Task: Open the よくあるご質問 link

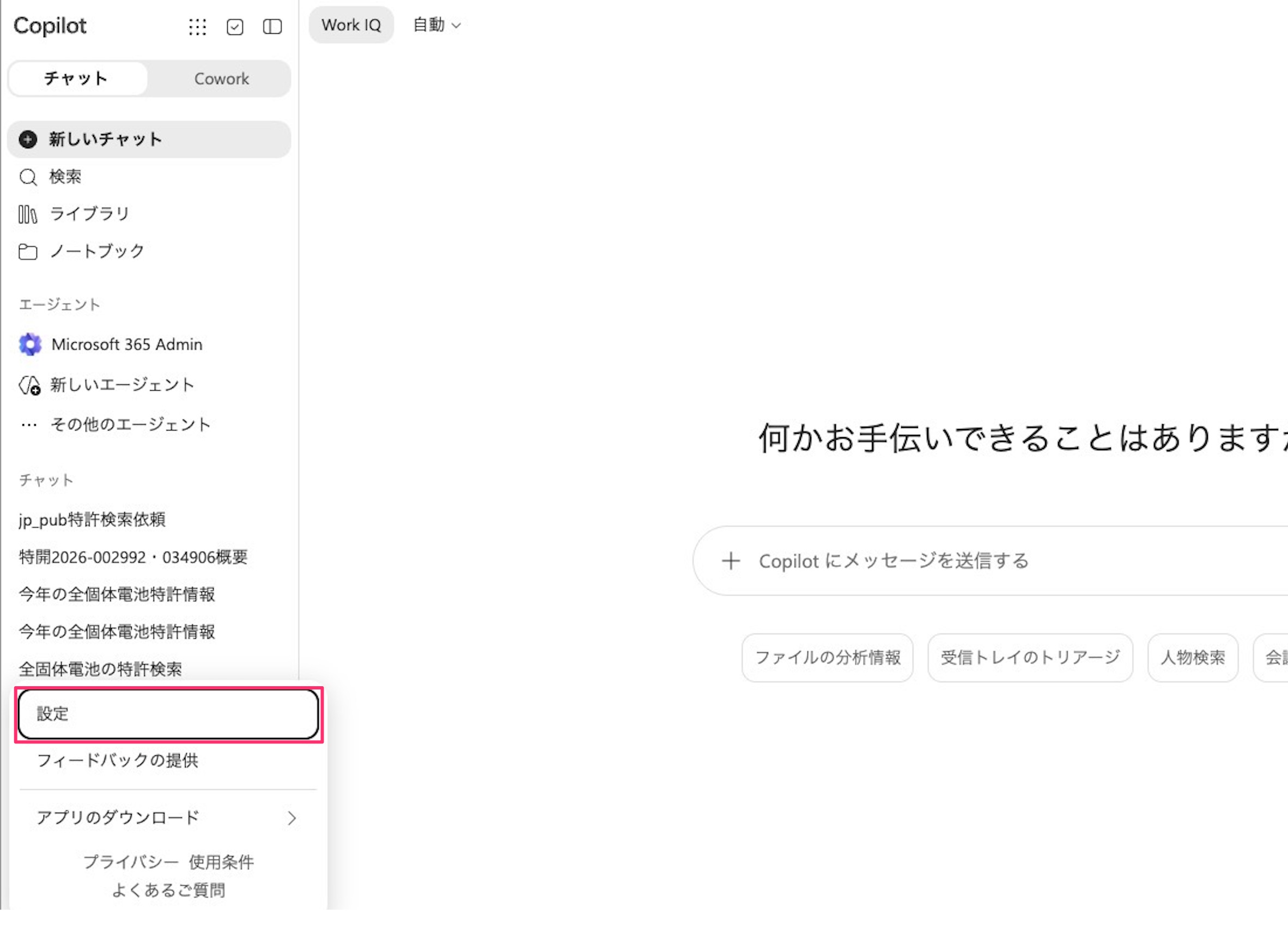Action: 169,889
